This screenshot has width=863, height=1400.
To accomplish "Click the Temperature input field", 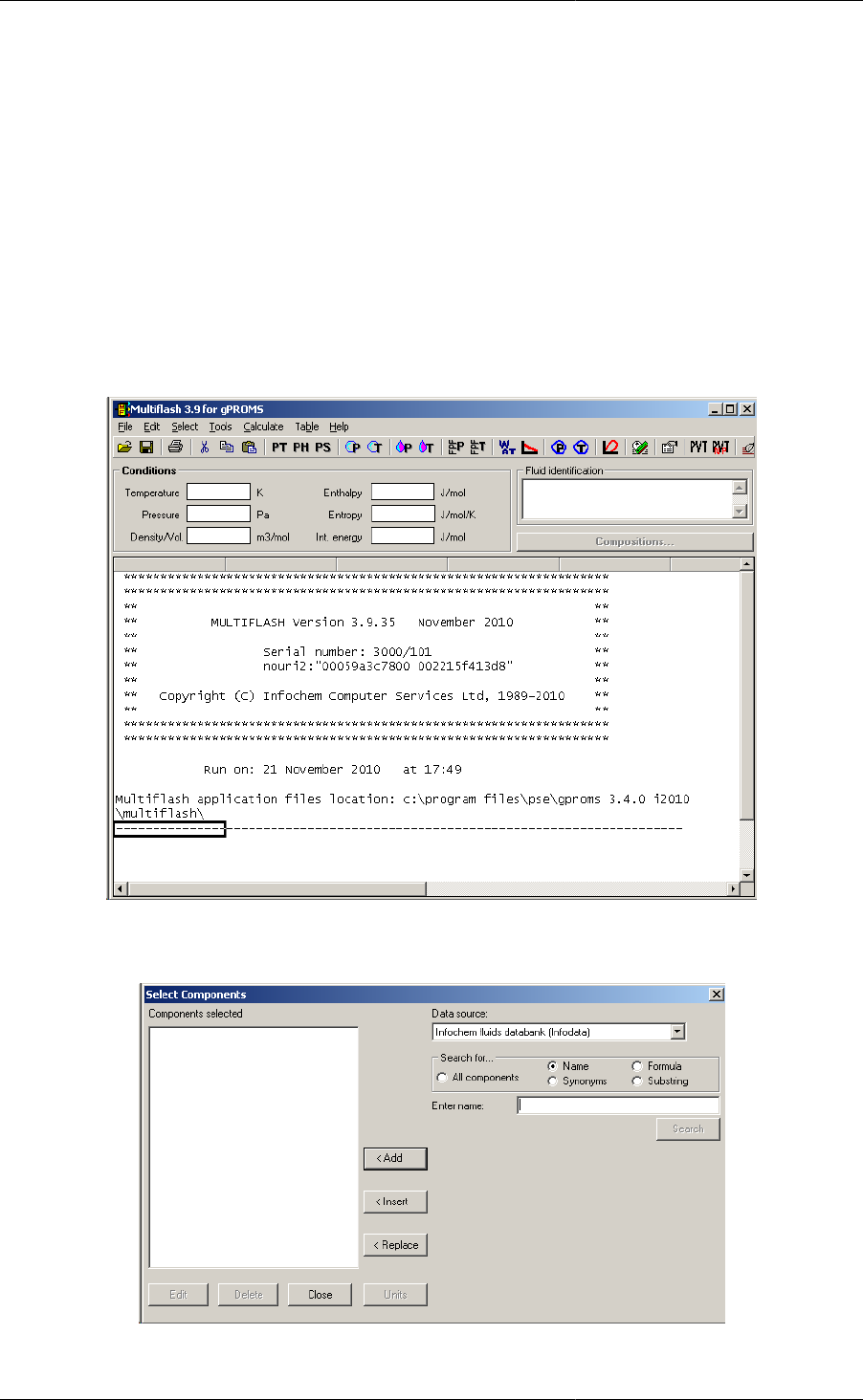I will click(x=218, y=492).
